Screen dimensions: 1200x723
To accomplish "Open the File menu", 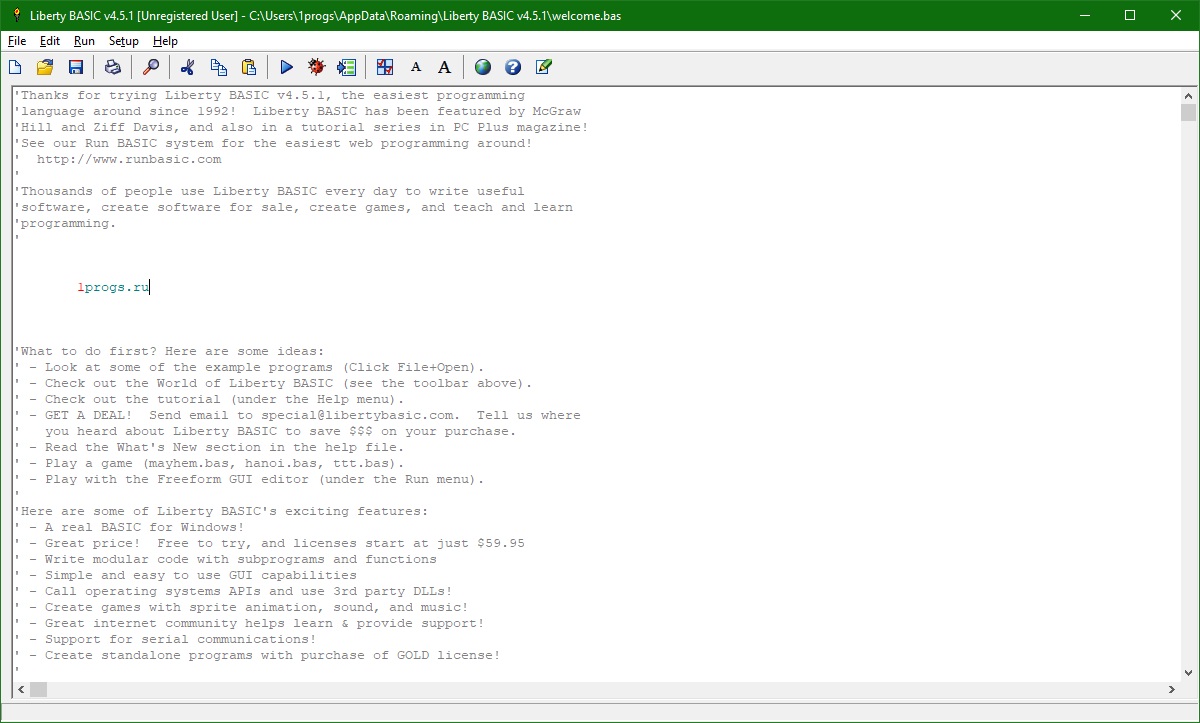I will point(17,41).
